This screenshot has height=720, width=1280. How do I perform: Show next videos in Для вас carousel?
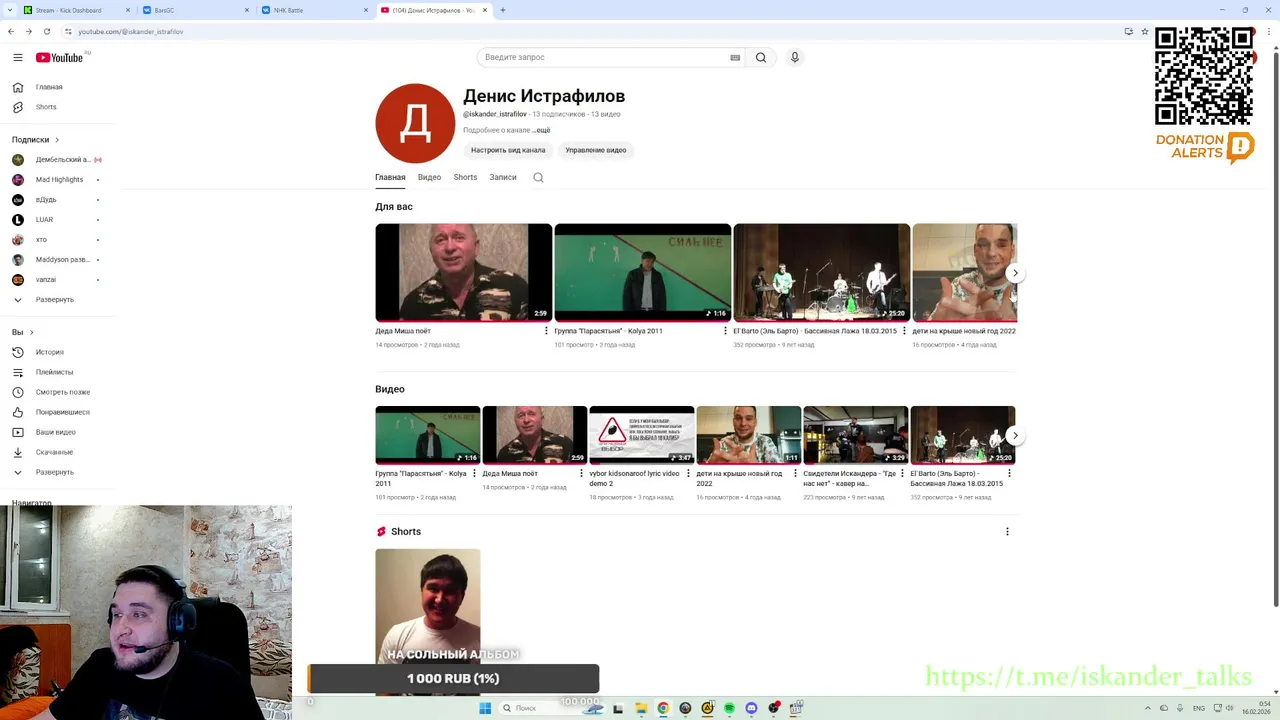pos(1015,273)
